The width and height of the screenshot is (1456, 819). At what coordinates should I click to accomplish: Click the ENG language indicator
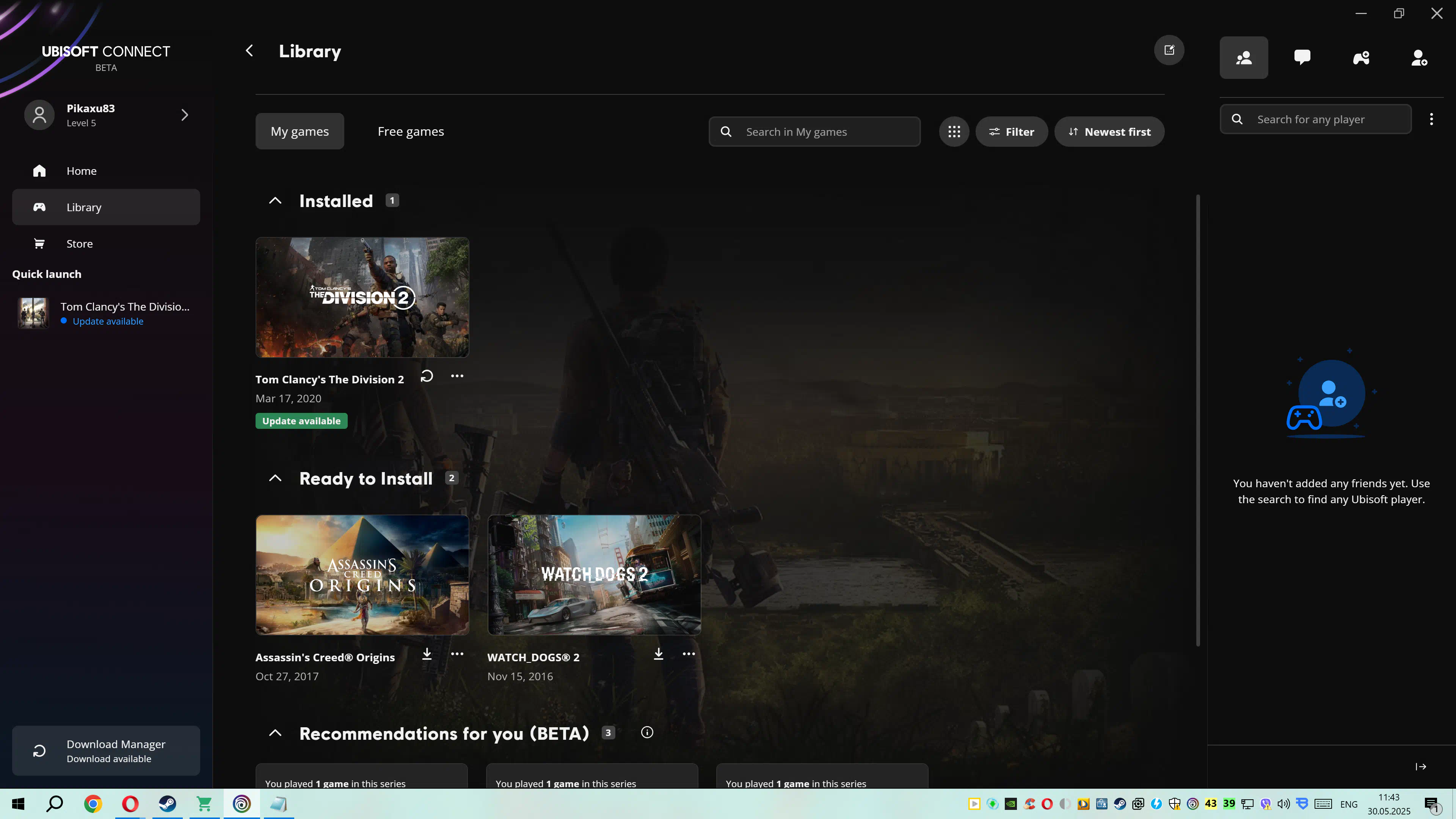tap(1349, 804)
